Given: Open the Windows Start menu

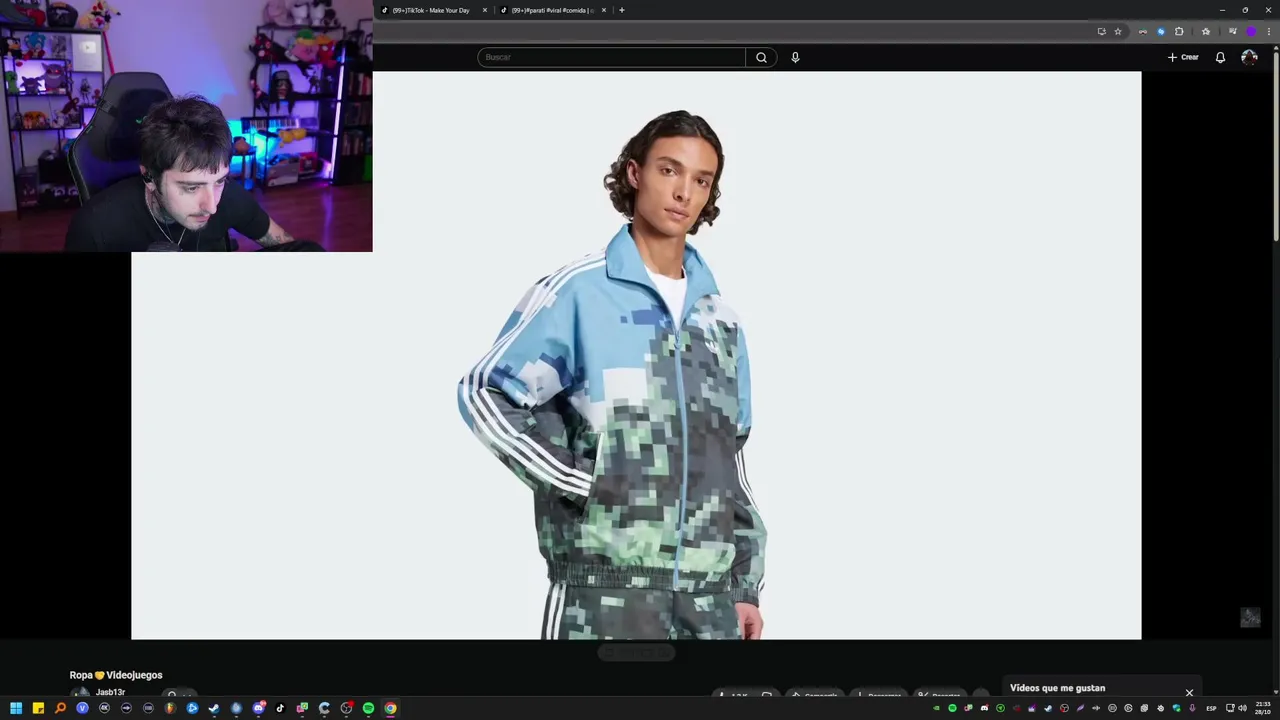Looking at the screenshot, I should (16, 708).
